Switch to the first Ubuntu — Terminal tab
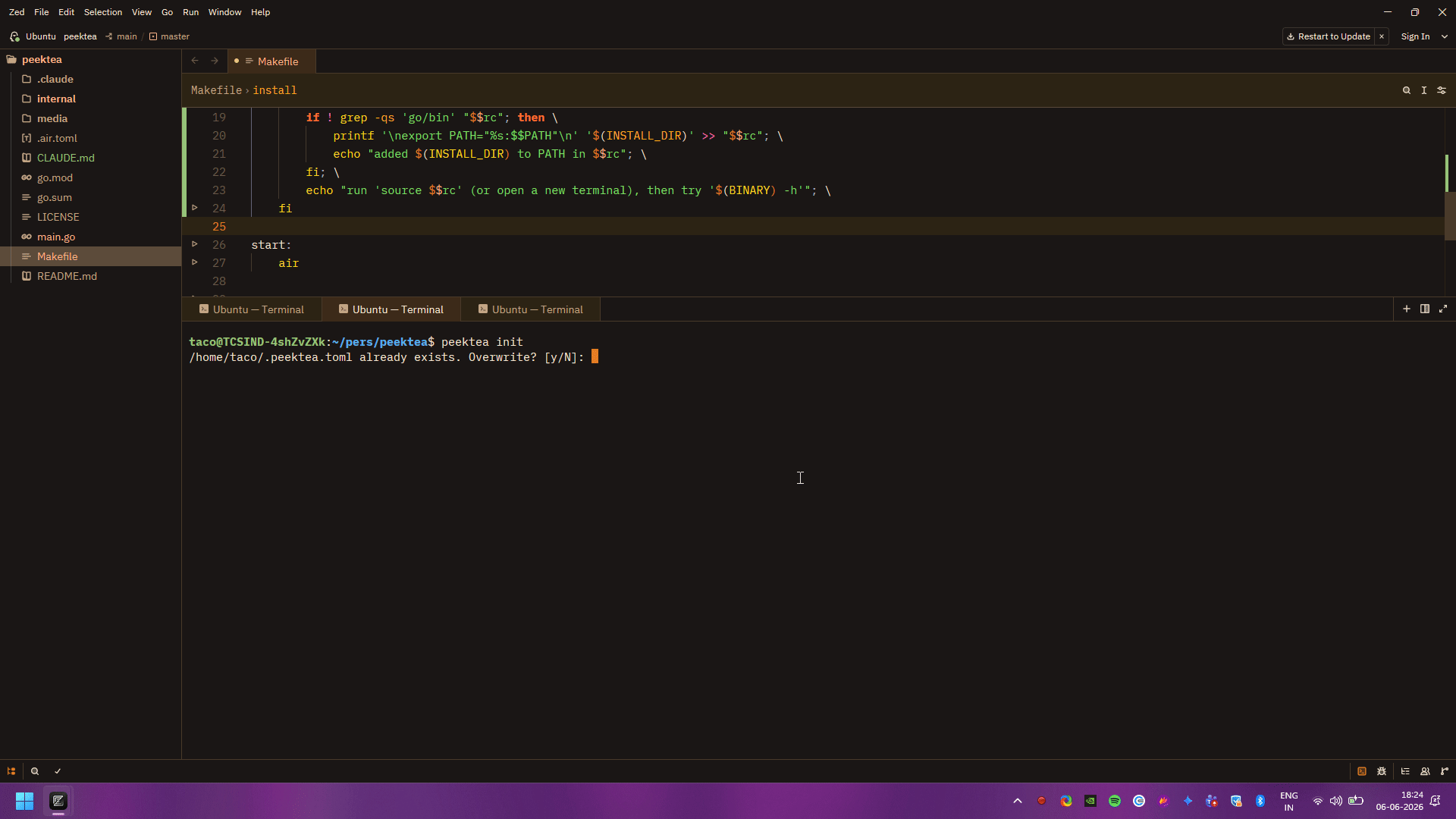Image resolution: width=1456 pixels, height=819 pixels. (x=252, y=309)
